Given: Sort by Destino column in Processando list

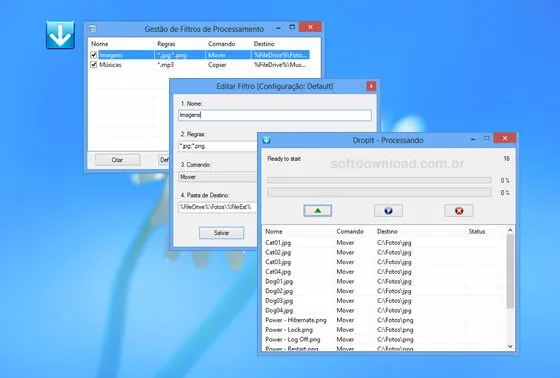Looking at the screenshot, I should 387,232.
